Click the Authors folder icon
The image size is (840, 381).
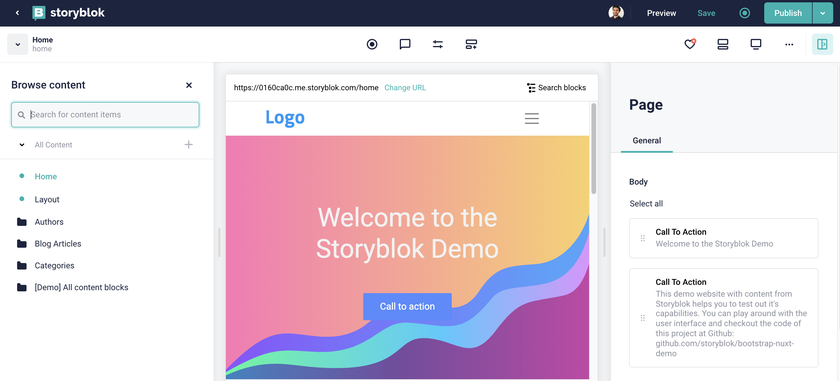pyautogui.click(x=21, y=222)
